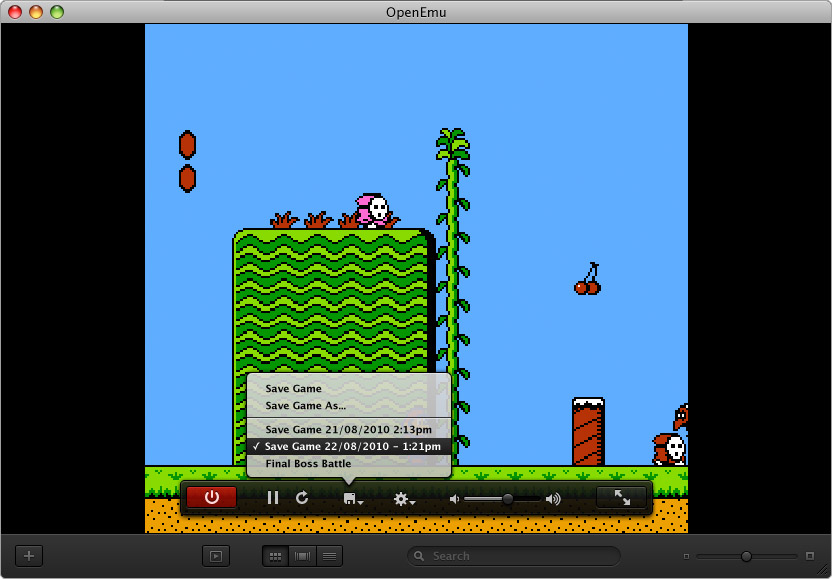Choose Save Game from the popup menu
Screen dimensions: 832x579
(349, 388)
